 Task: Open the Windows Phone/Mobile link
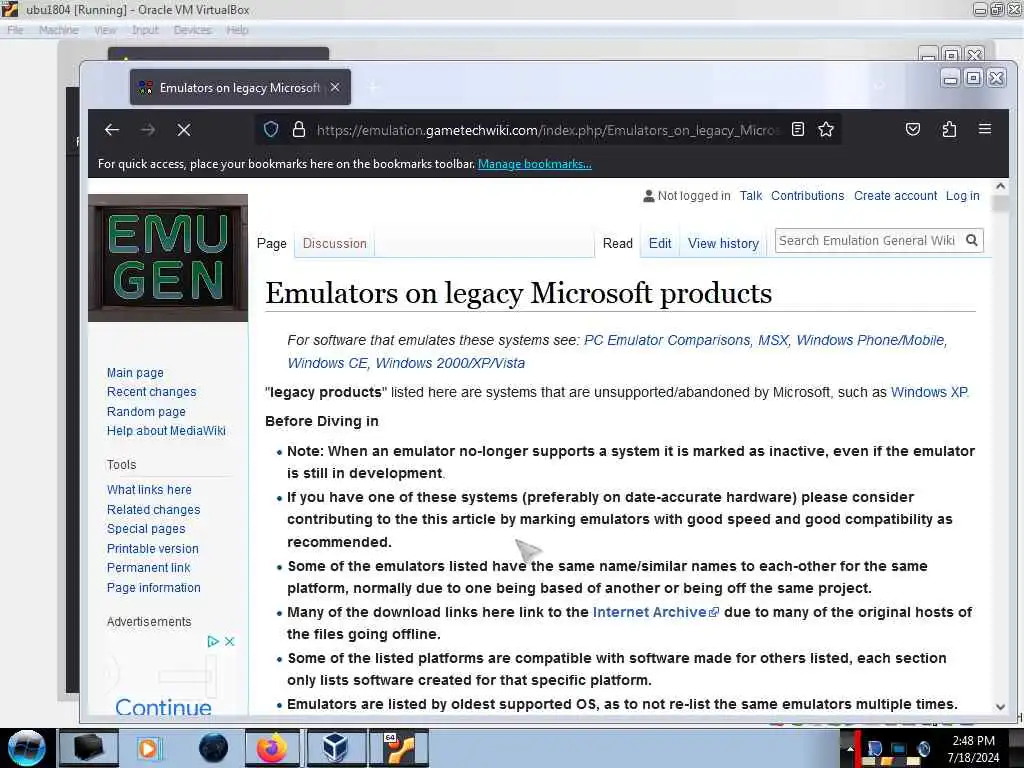point(870,340)
